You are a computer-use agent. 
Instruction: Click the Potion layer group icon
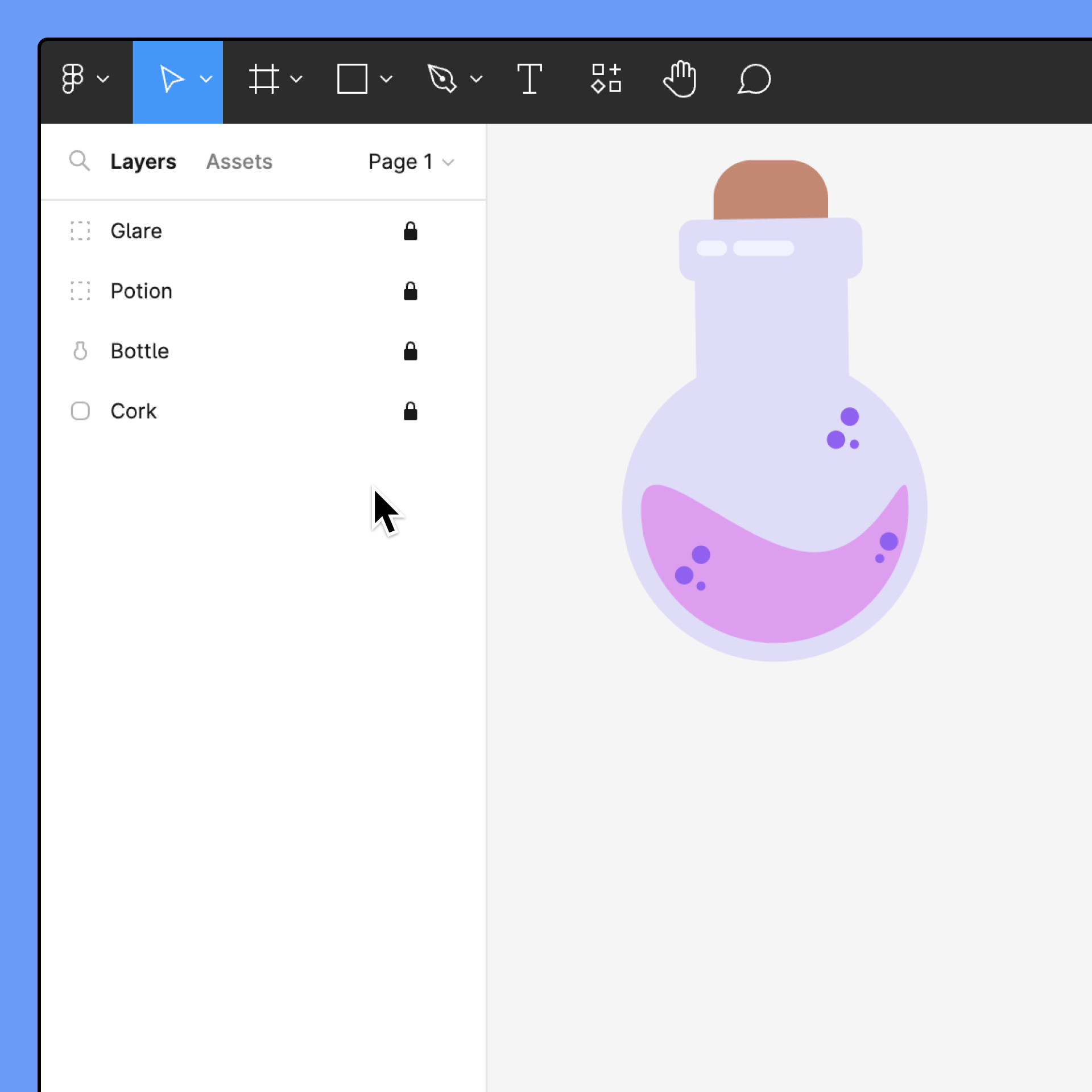coord(80,291)
